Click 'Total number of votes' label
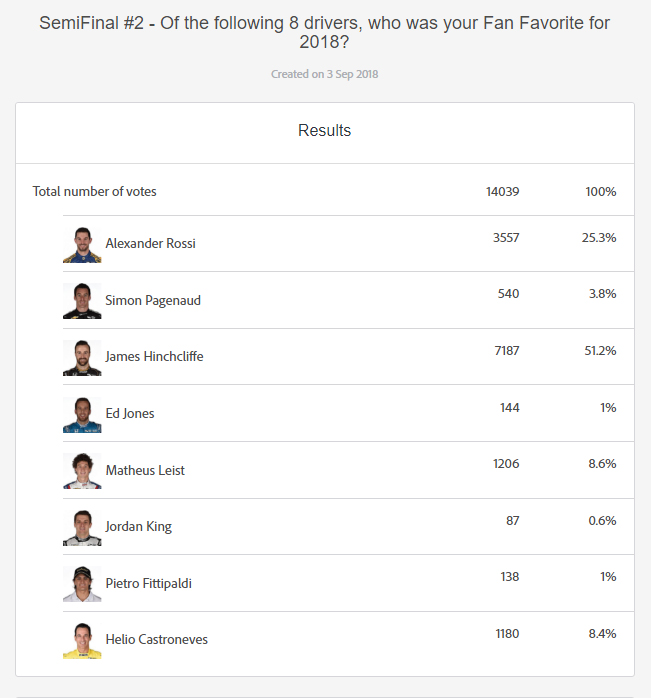Image resolution: width=651 pixels, height=698 pixels. [95, 192]
